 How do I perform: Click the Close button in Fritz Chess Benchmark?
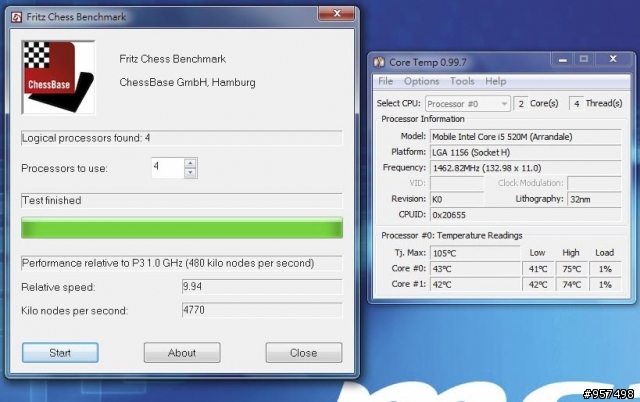coord(304,353)
